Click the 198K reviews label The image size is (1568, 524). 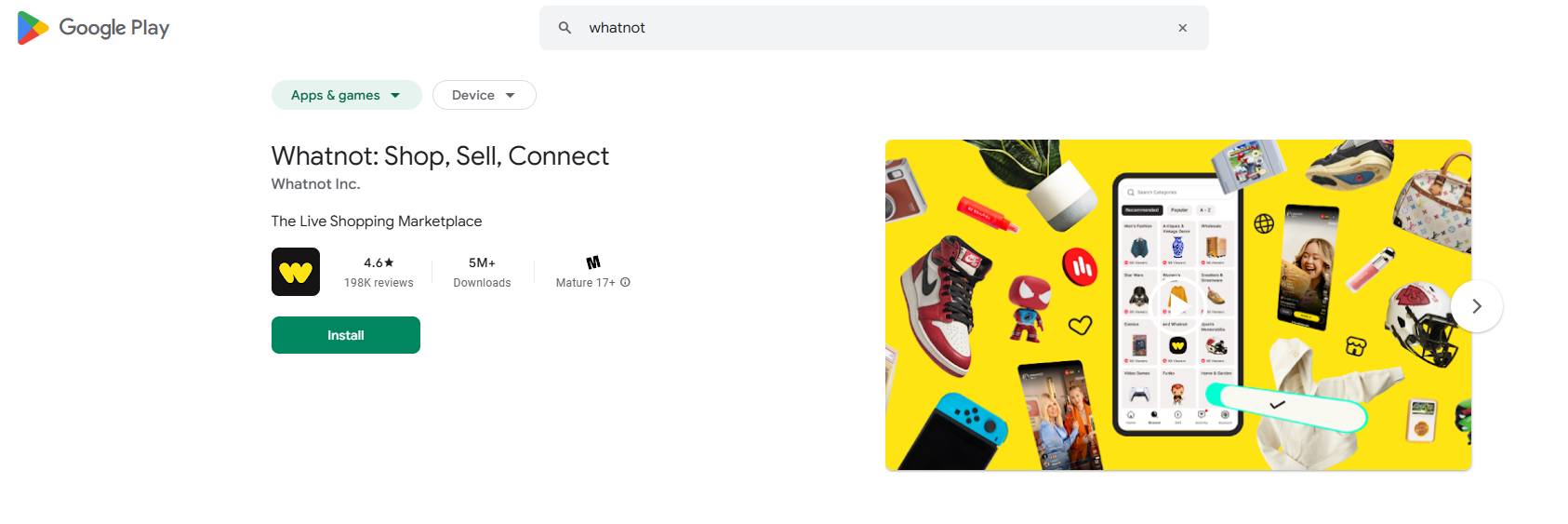click(379, 283)
